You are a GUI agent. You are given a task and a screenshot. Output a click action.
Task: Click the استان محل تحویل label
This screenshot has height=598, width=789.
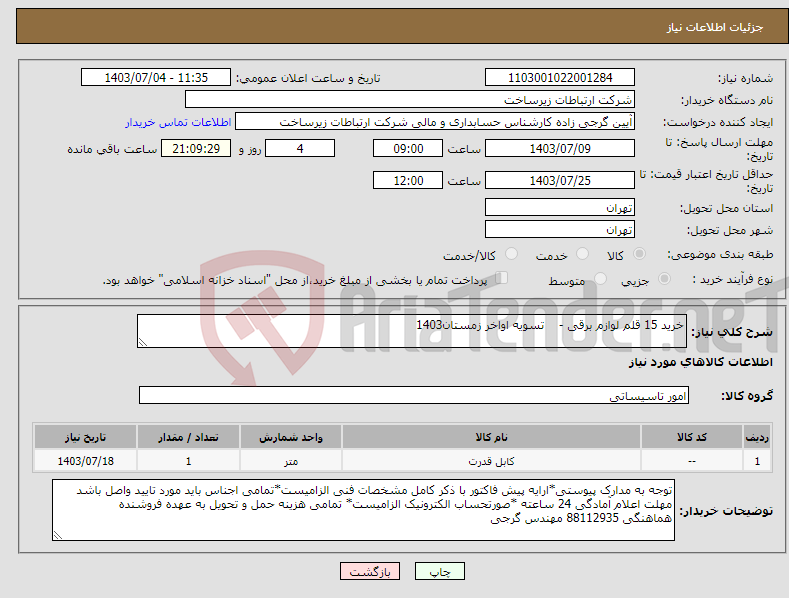tap(726, 208)
